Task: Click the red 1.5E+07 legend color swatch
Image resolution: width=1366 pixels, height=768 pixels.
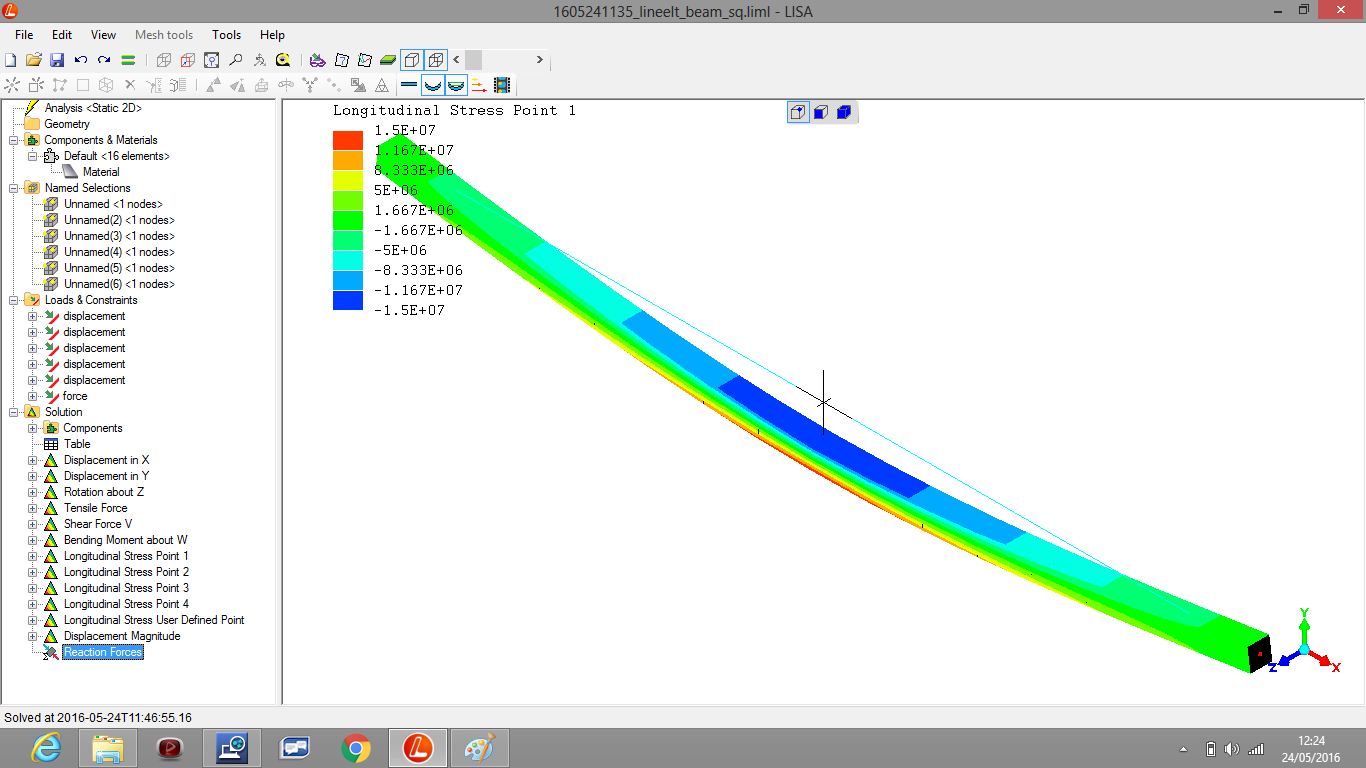Action: 347,139
